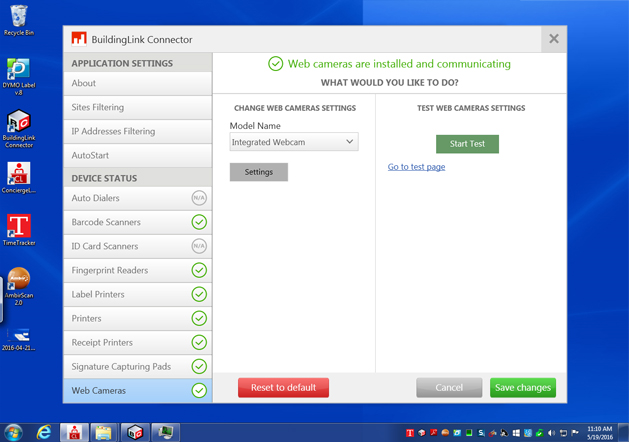Switch to ConciergeLink taskbar button

click(x=74, y=433)
